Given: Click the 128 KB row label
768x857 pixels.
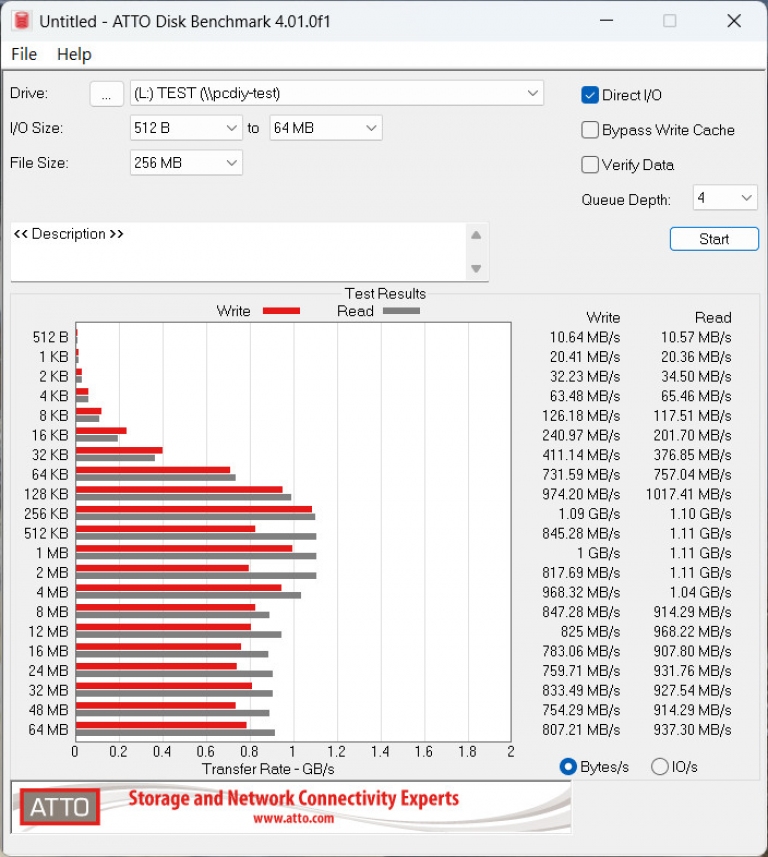Looking at the screenshot, I should (x=46, y=494).
